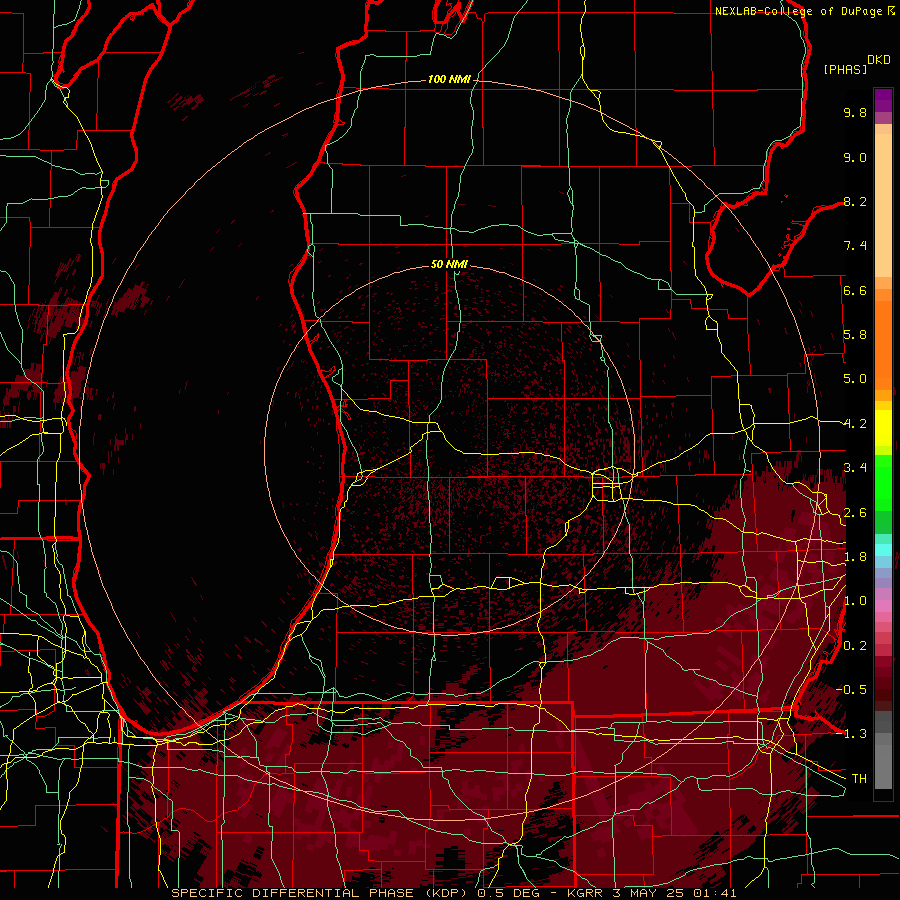Click the [PHAS] legend header
This screenshot has height=900, width=900.
(x=845, y=70)
